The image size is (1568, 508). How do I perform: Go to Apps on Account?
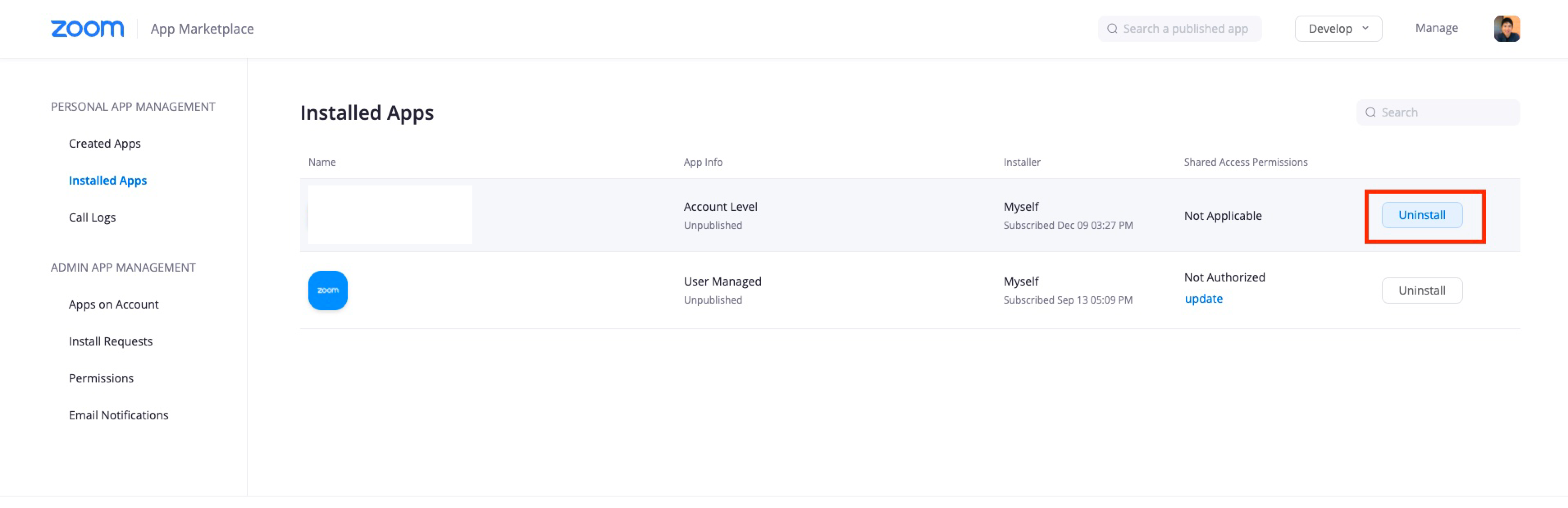coord(113,304)
